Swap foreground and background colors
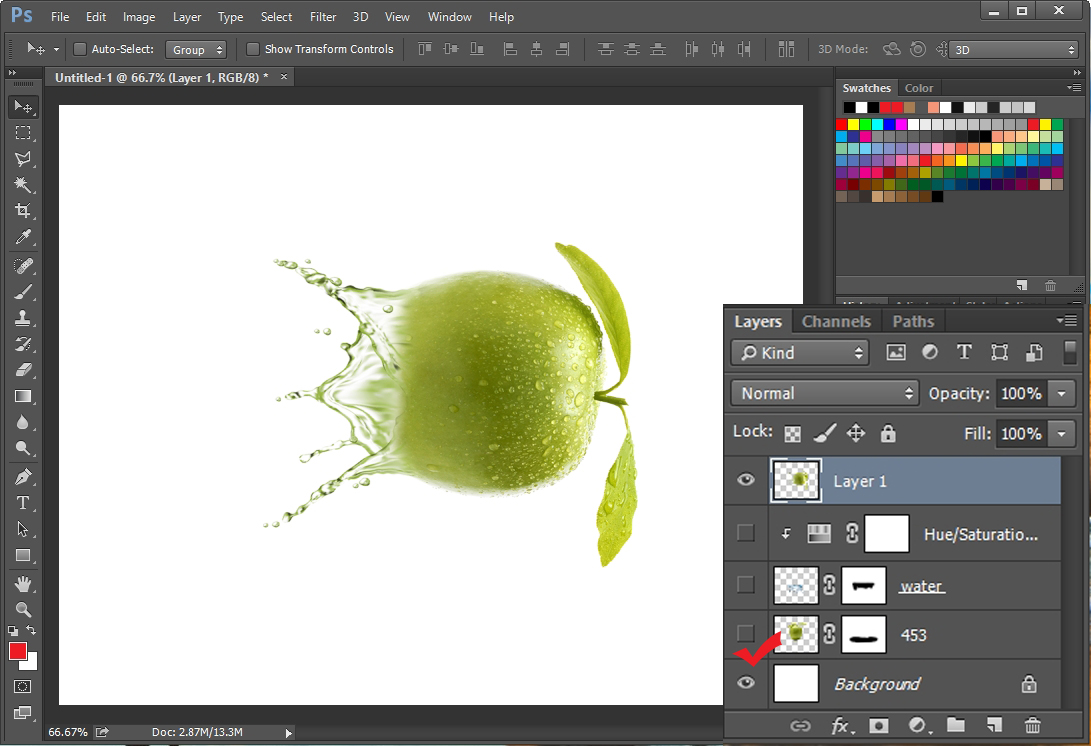 click(x=31, y=630)
